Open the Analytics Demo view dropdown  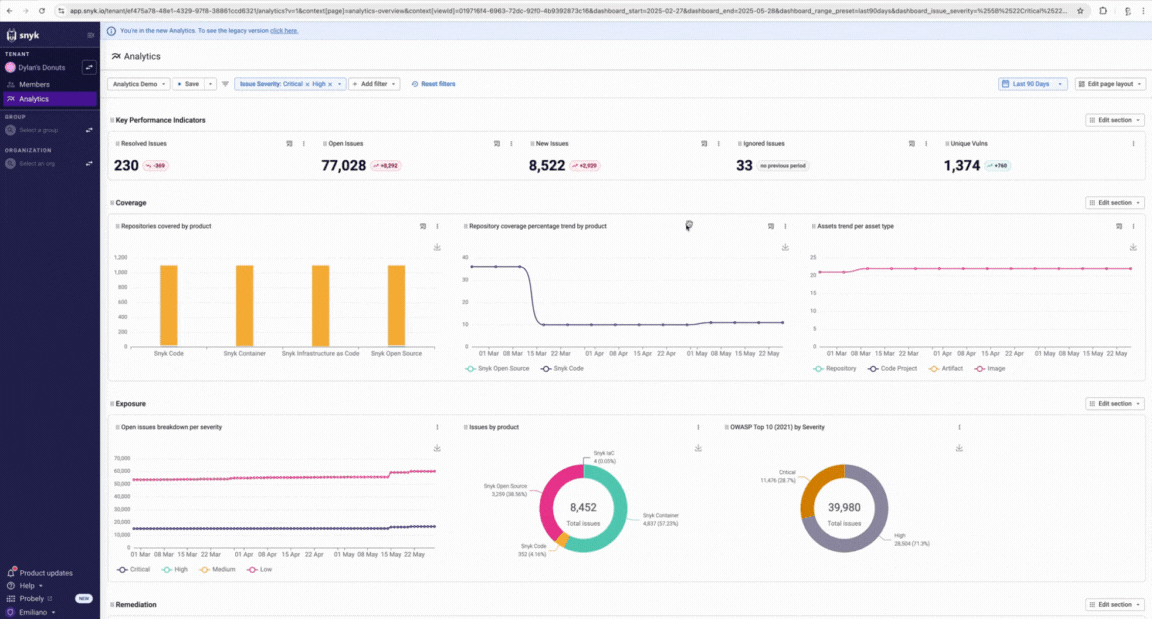tap(139, 84)
